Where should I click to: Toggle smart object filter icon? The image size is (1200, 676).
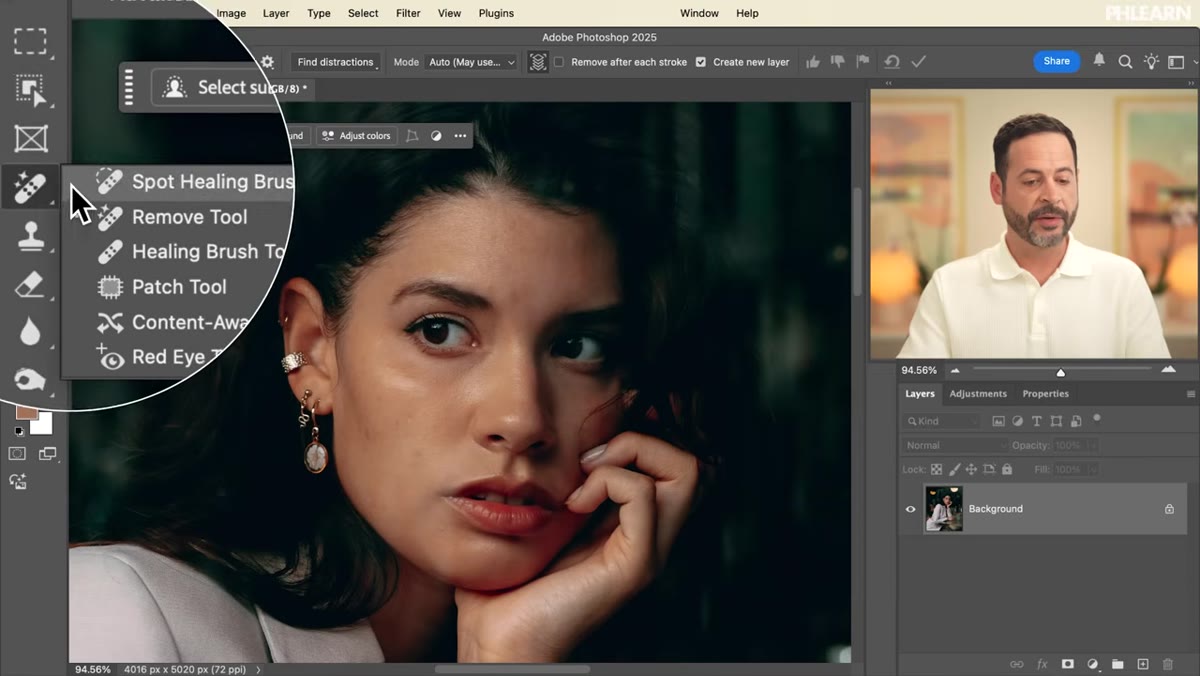[x=1076, y=421]
